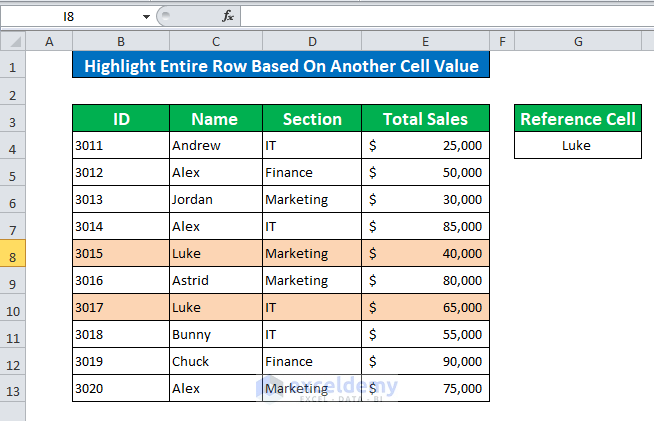Select the row 1 header
This screenshot has width=654, height=421.
point(13,67)
